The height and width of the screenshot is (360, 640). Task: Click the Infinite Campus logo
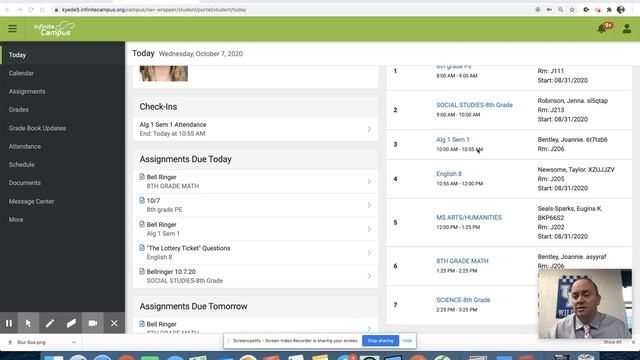coord(54,29)
